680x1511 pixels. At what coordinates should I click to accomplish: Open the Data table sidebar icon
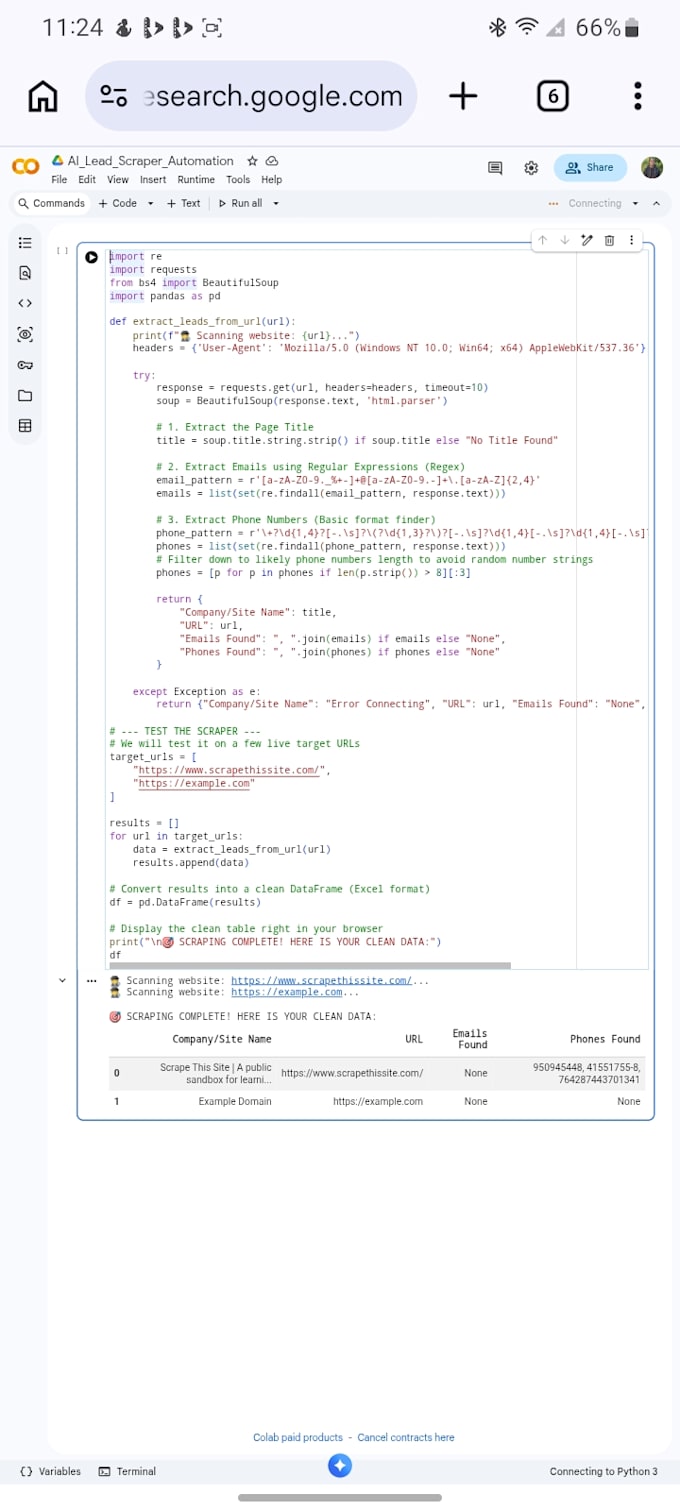coord(26,426)
